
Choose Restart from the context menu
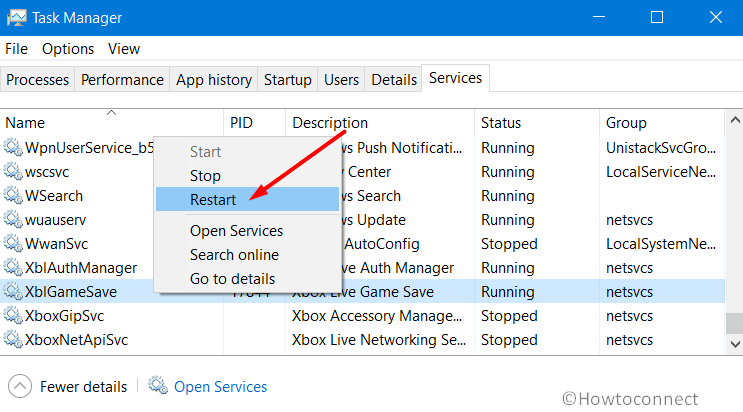point(247,200)
